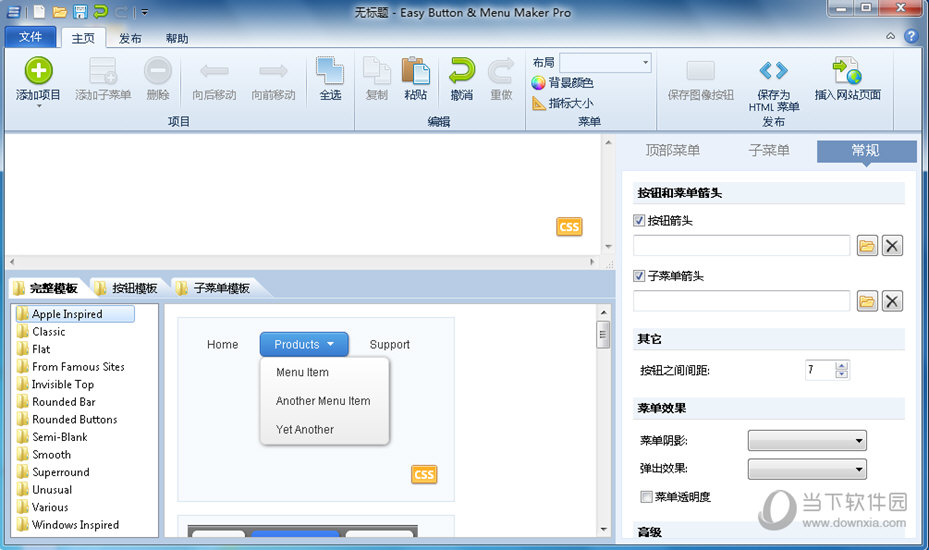Screen dimensions: 929x550
Task: Select the Apple Inspired template folder
Action: click(x=75, y=314)
